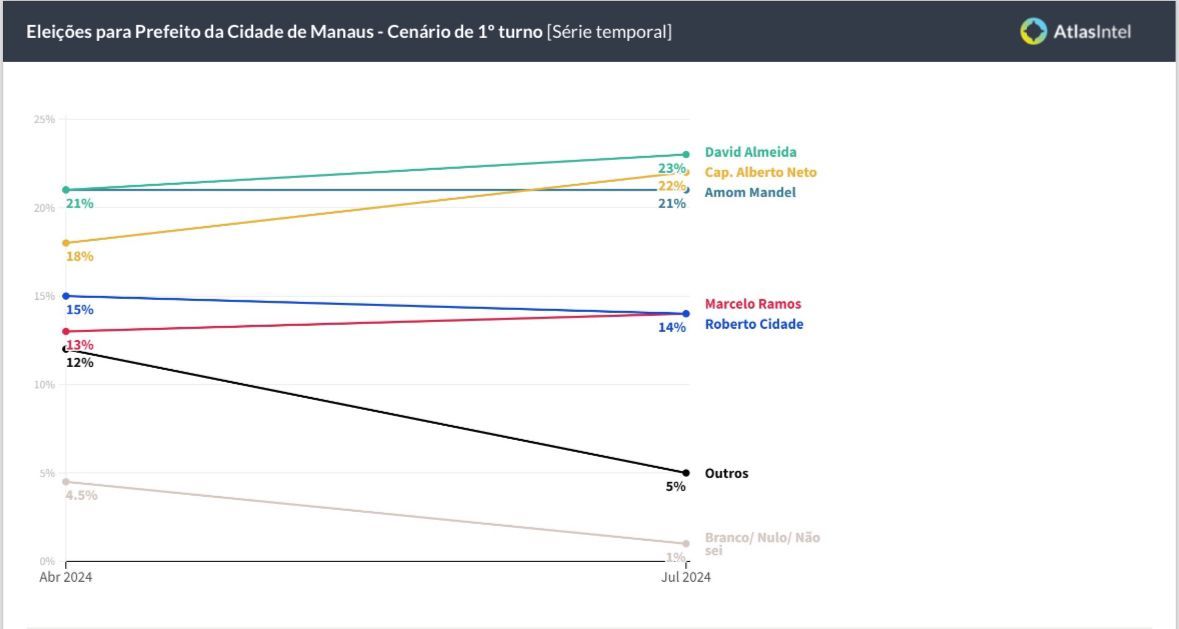Viewport: 1179px width, 629px height.
Task: Select the Branco/ Nulo/ Não sei label
Action: coord(761,543)
